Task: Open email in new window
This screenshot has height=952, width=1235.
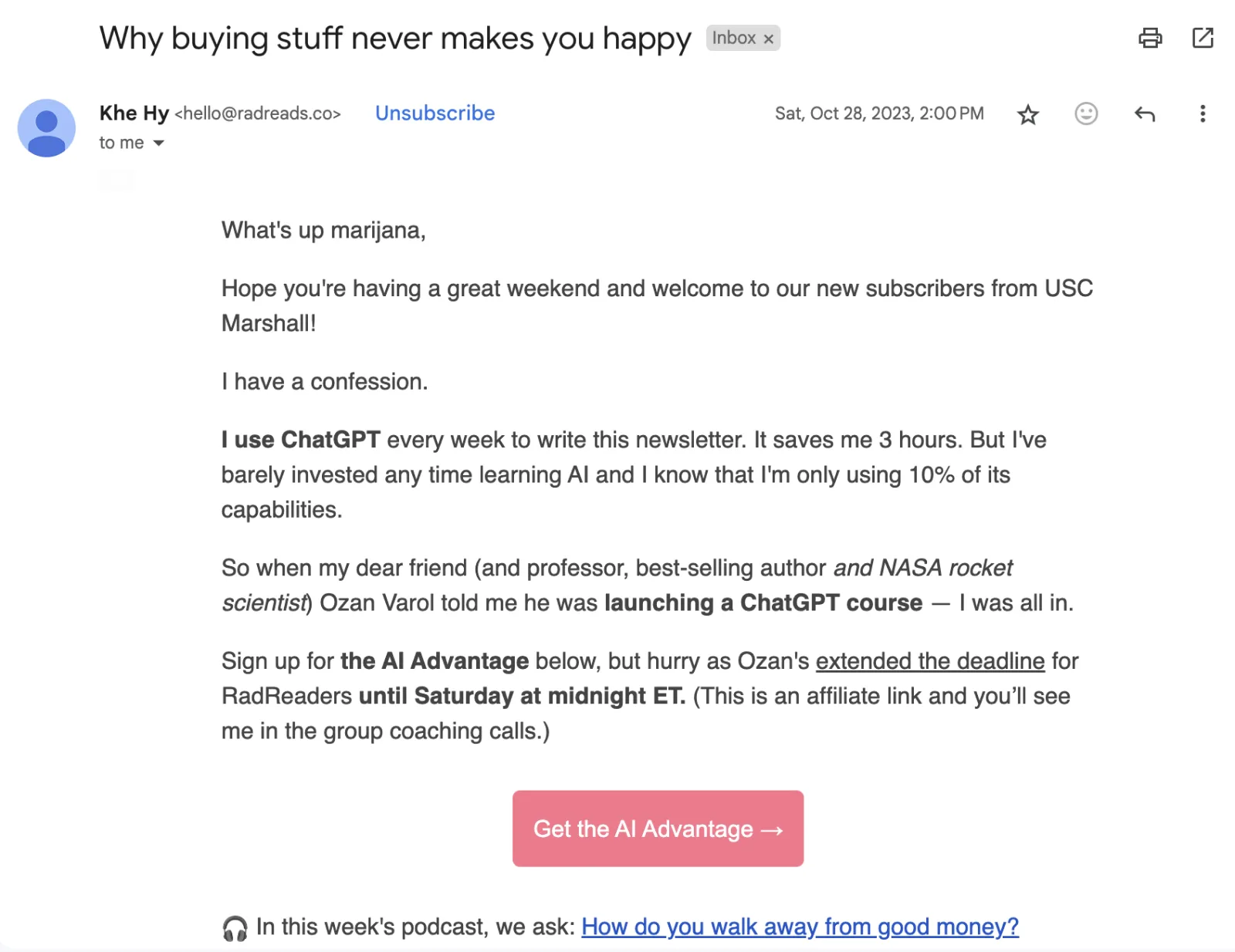Action: (1203, 38)
